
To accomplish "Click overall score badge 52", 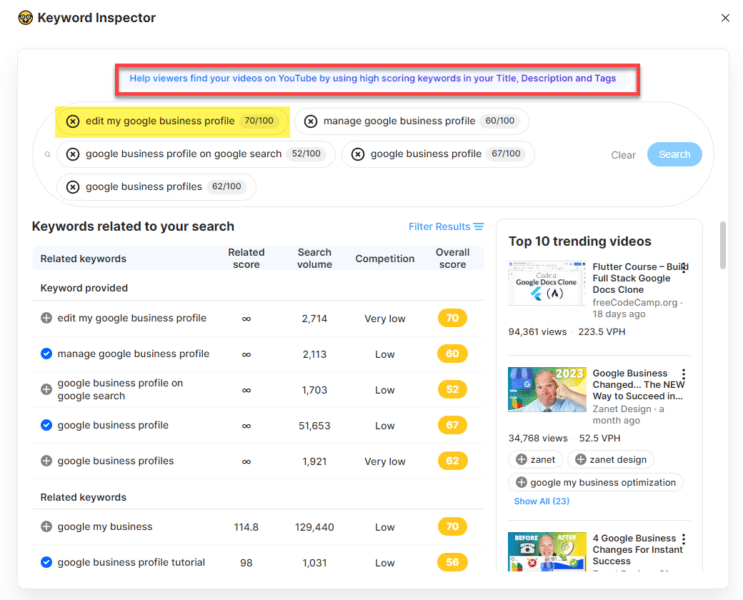I will (x=453, y=390).
